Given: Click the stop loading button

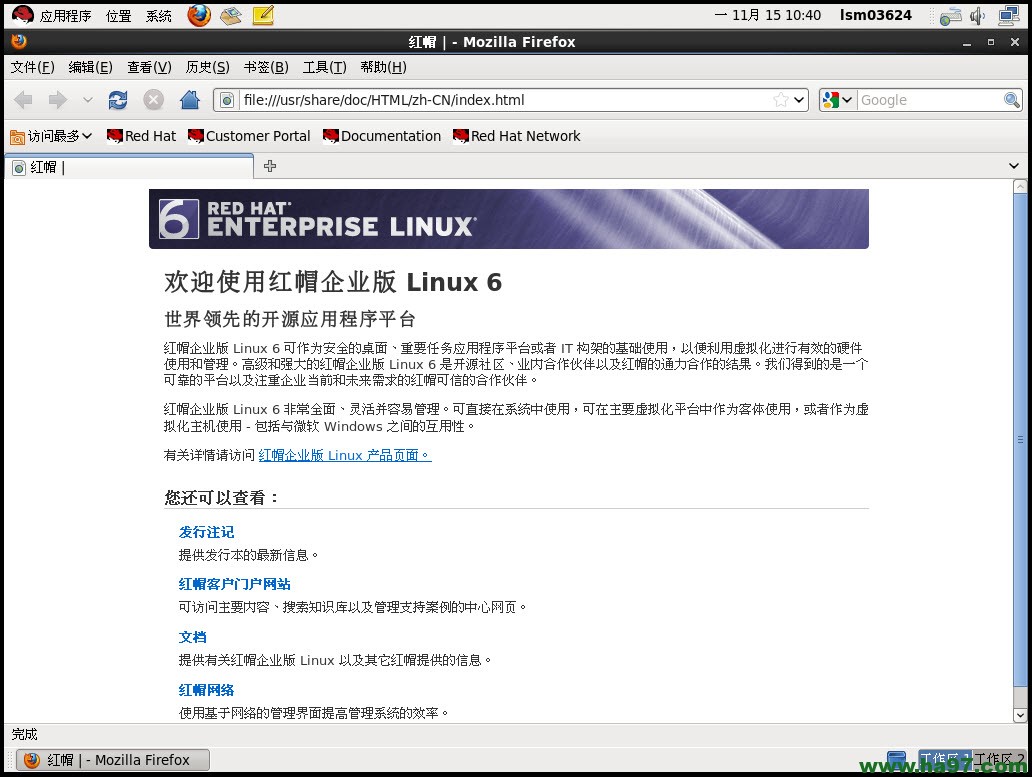Looking at the screenshot, I should pyautogui.click(x=153, y=100).
